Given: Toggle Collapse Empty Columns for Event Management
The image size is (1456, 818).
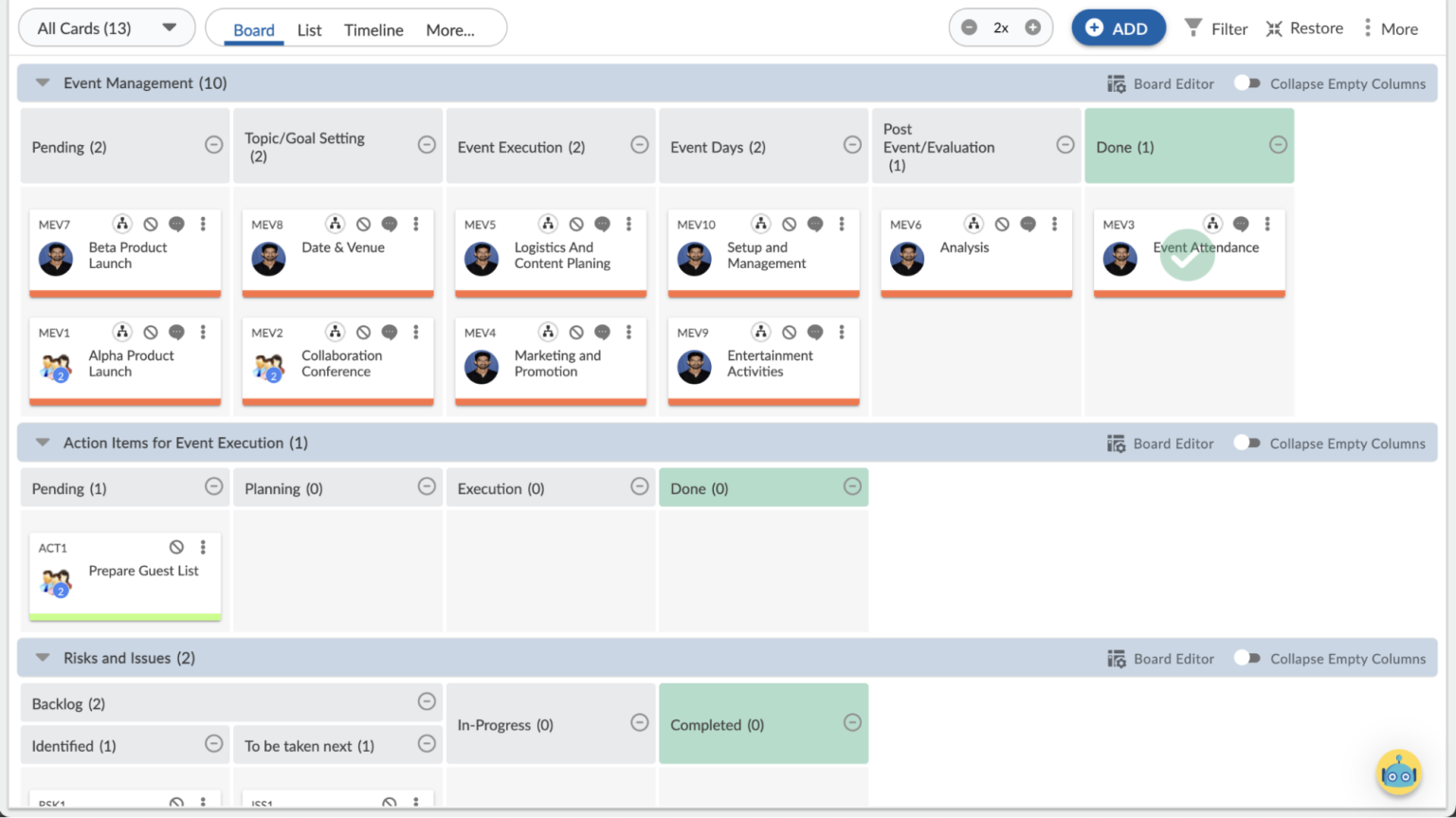Looking at the screenshot, I should coord(1247,83).
